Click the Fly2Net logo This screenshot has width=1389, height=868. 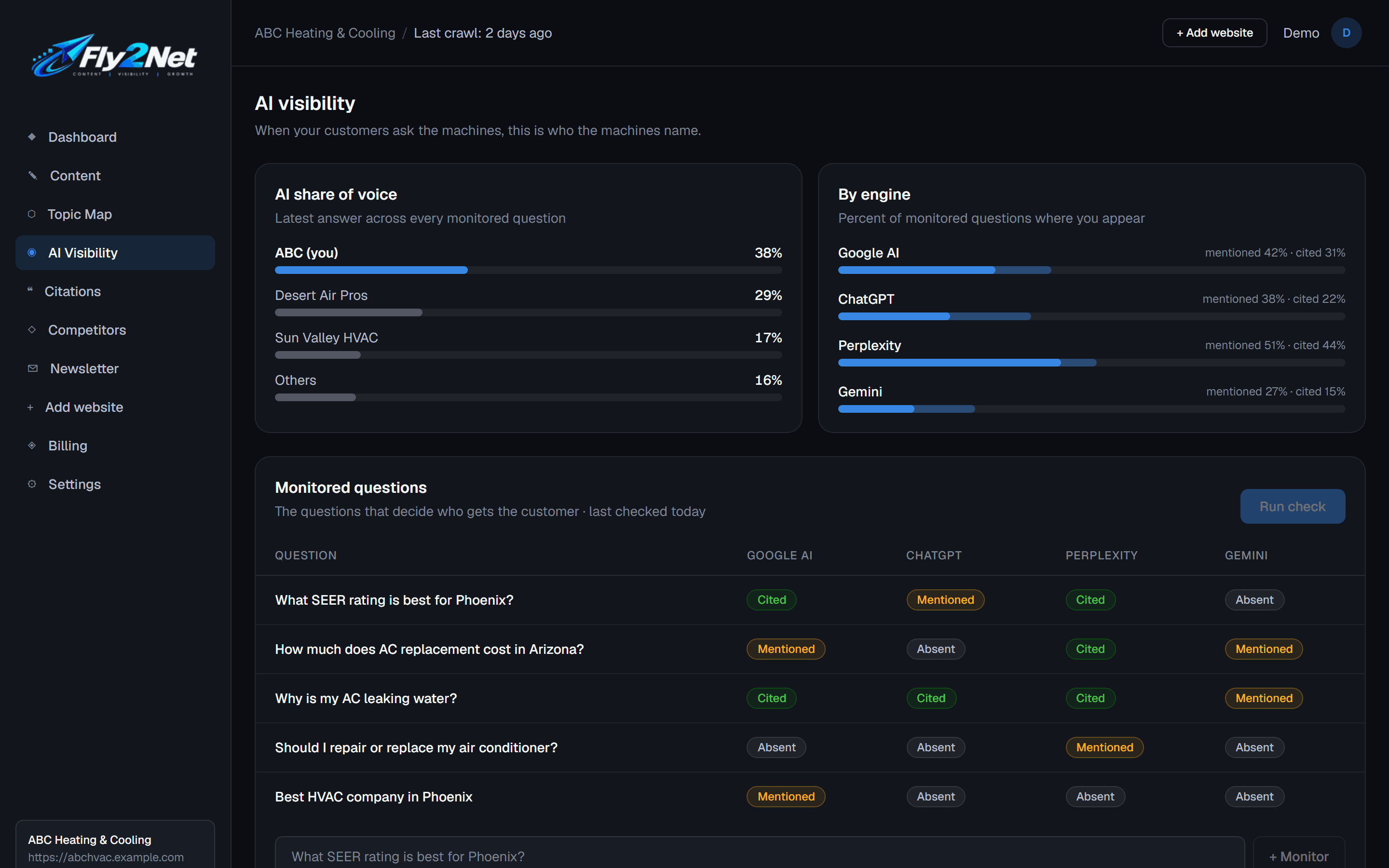(114, 55)
